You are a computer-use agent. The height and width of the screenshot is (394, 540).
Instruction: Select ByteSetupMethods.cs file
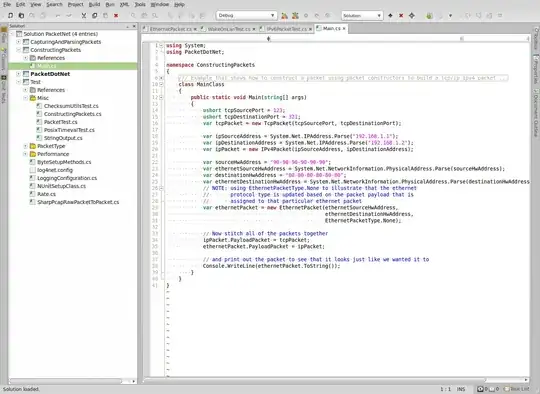click(x=64, y=162)
